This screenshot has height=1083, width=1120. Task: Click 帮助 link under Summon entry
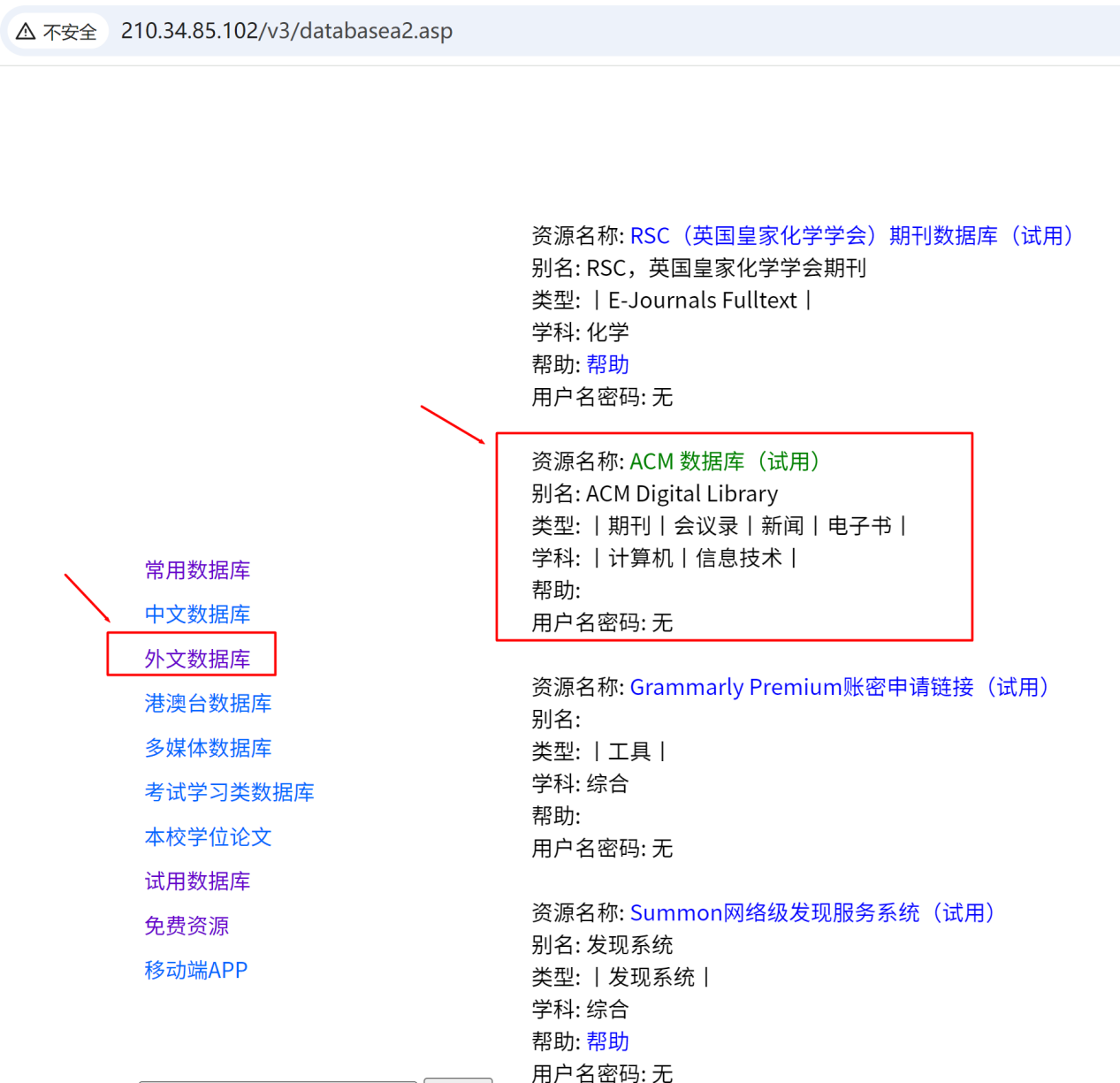tap(608, 1041)
